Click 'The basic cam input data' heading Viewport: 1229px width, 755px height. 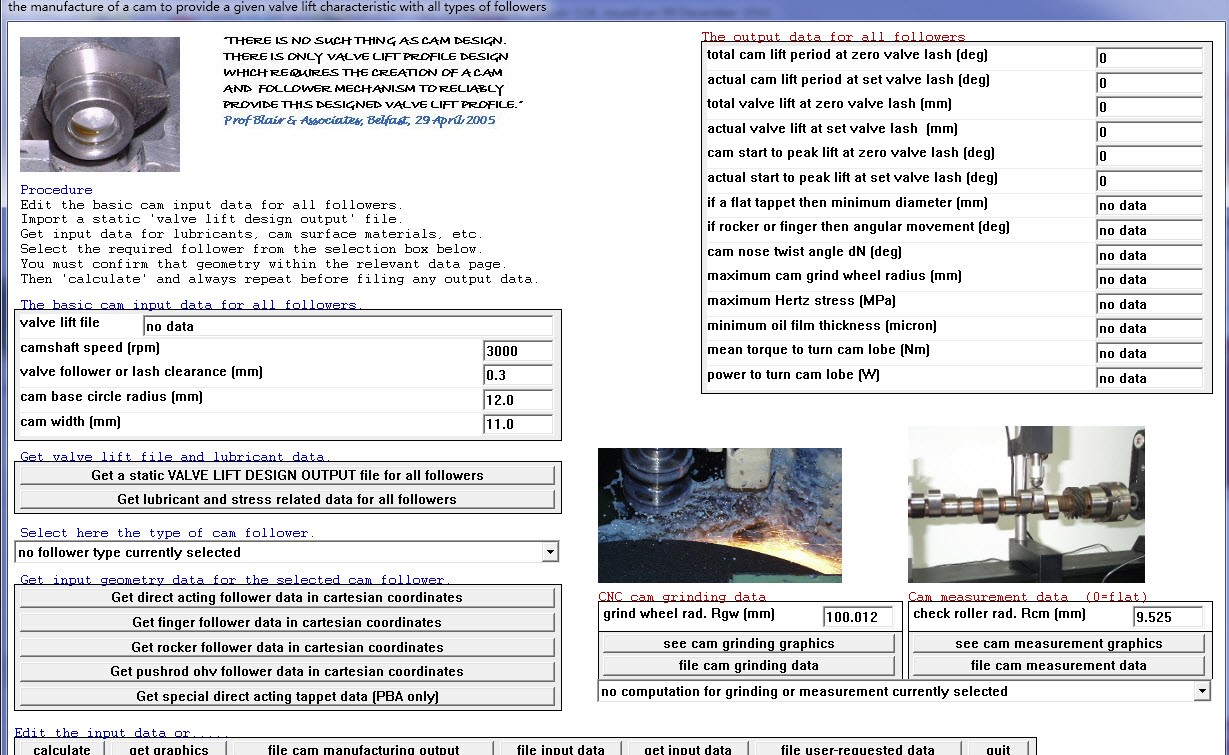point(190,305)
